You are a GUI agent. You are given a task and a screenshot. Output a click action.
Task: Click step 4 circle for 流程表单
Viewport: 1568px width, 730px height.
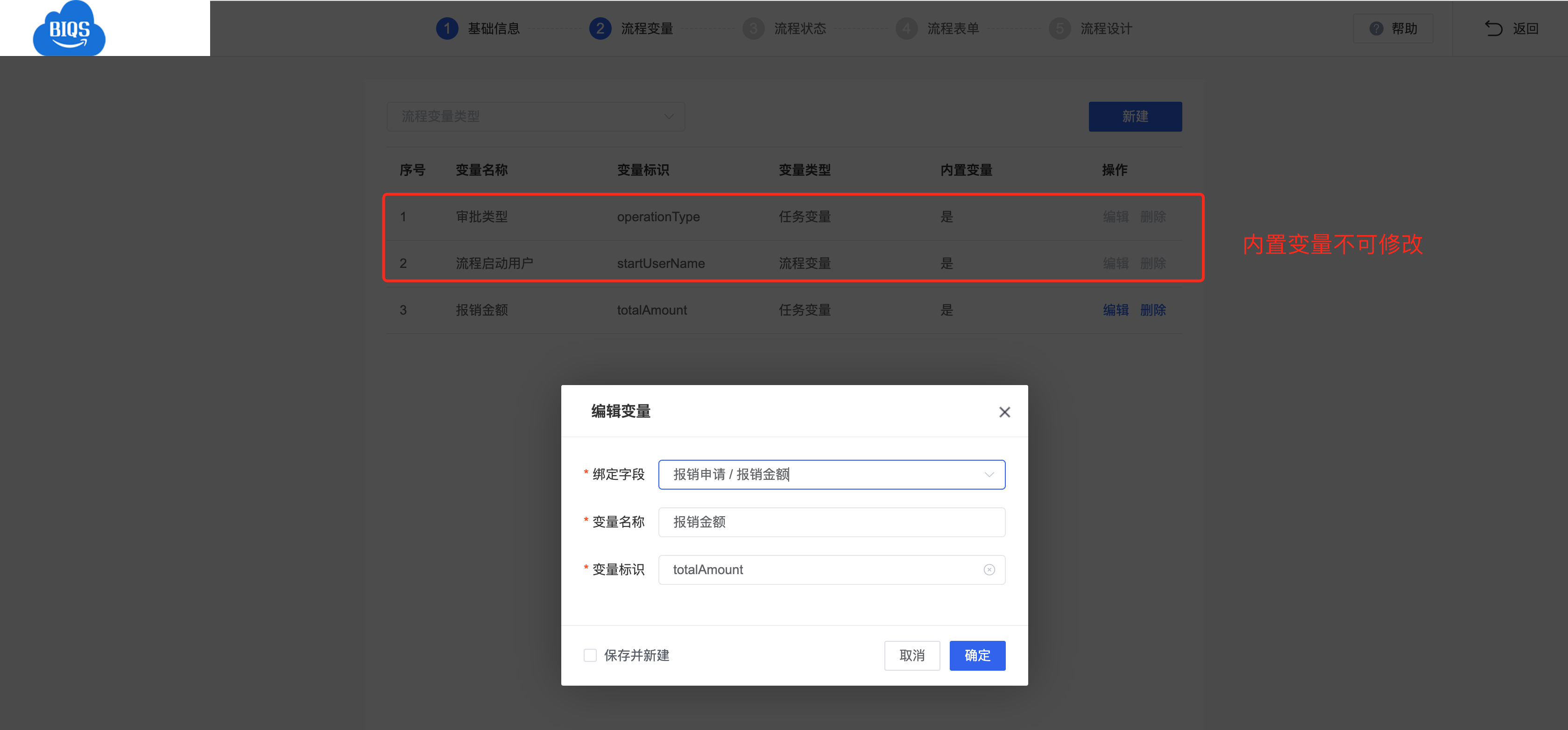coord(906,28)
